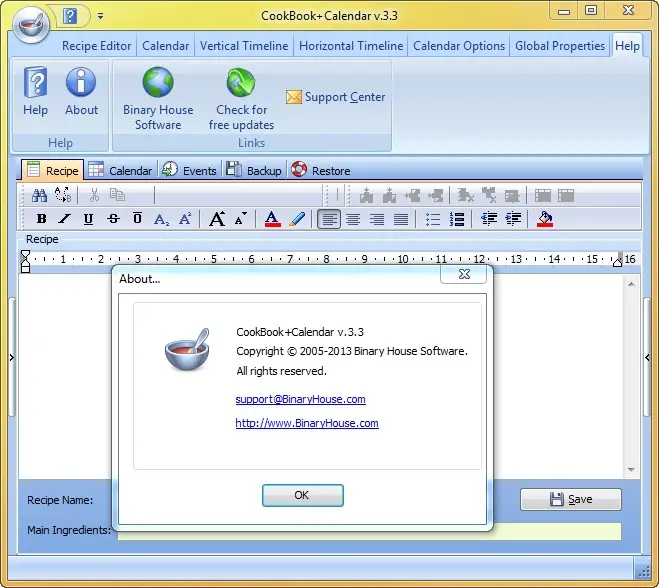Viewport: 659px width, 588px height.
Task: Close the About dialog with X
Action: point(464,274)
